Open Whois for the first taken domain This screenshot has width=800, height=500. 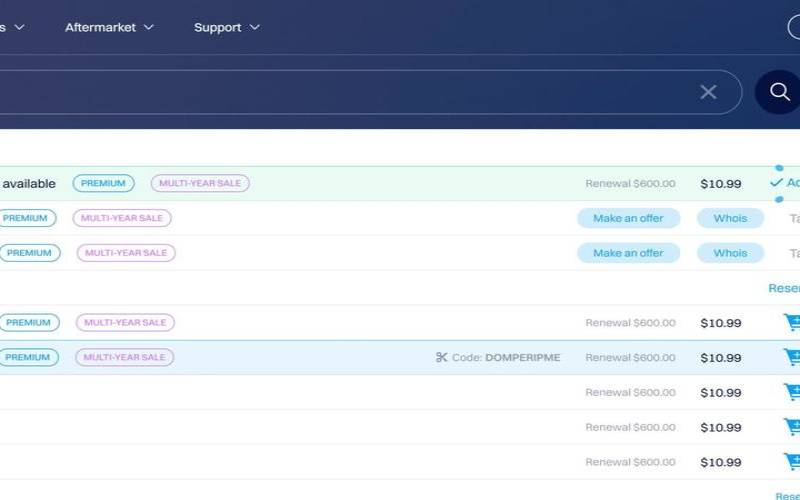[730, 218]
